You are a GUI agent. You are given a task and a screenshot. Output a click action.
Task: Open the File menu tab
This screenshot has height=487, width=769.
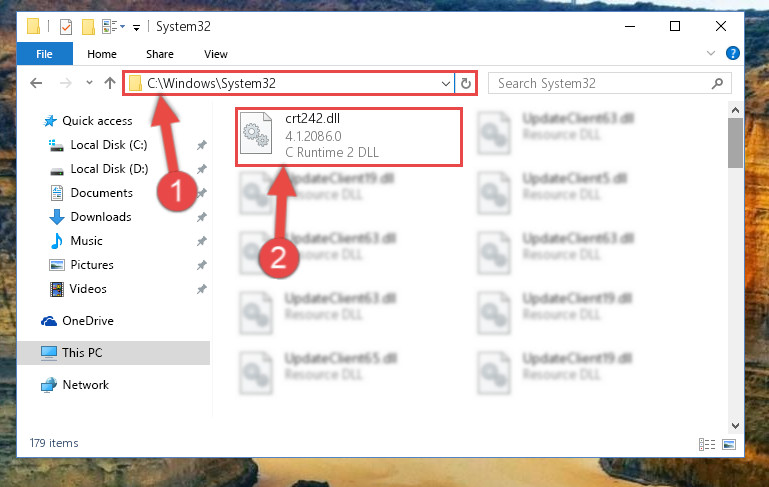(45, 54)
